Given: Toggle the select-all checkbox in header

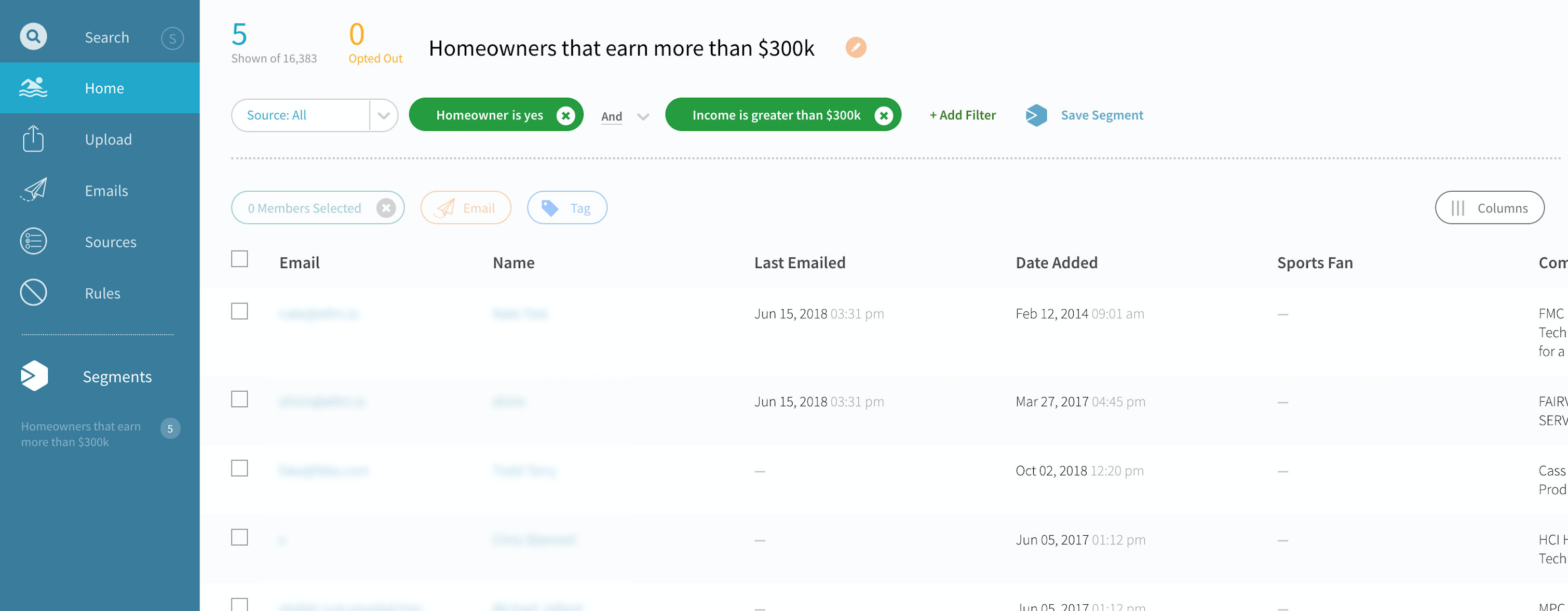Looking at the screenshot, I should [239, 259].
